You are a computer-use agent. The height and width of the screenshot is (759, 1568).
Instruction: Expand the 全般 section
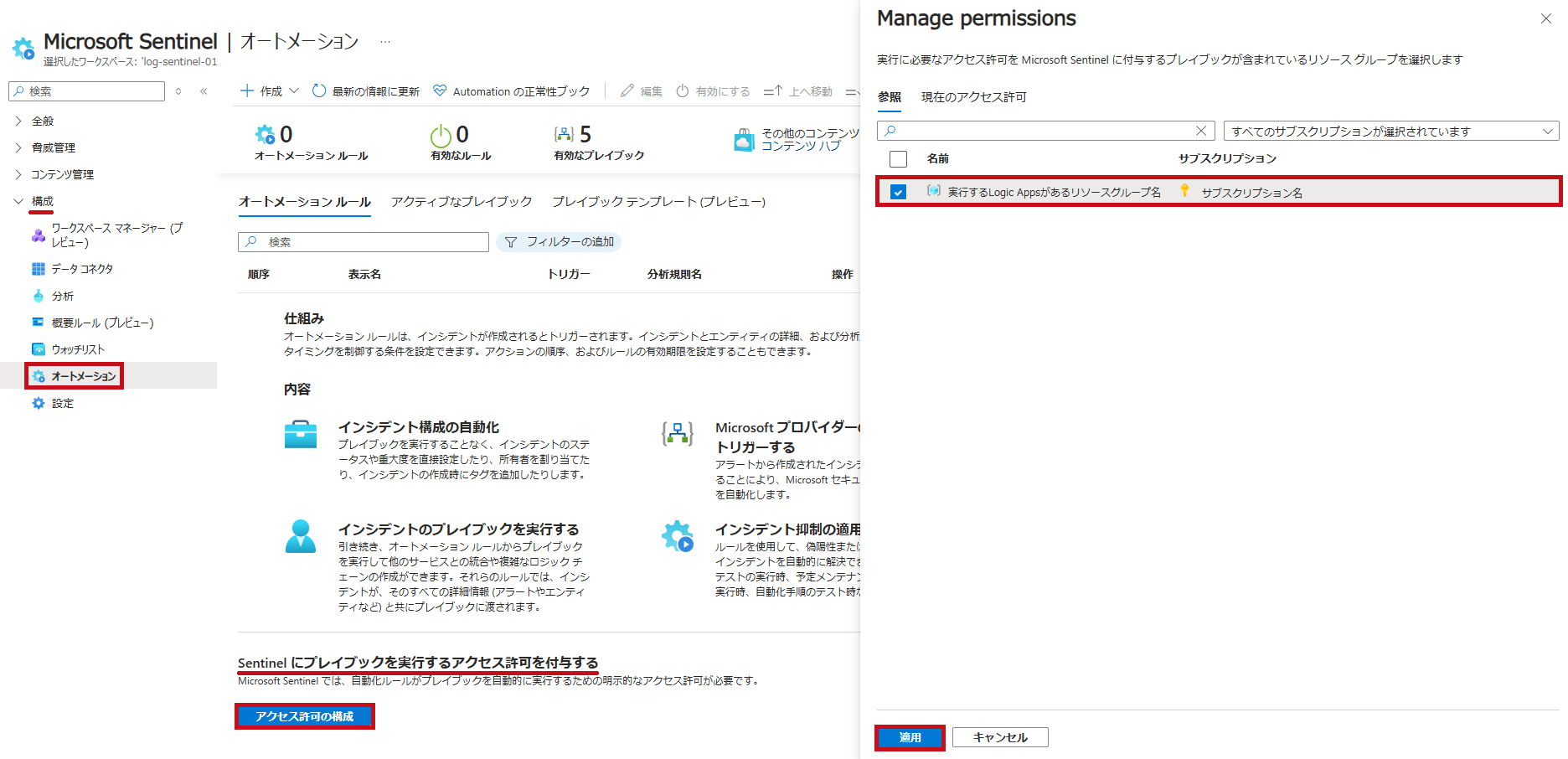tap(18, 121)
